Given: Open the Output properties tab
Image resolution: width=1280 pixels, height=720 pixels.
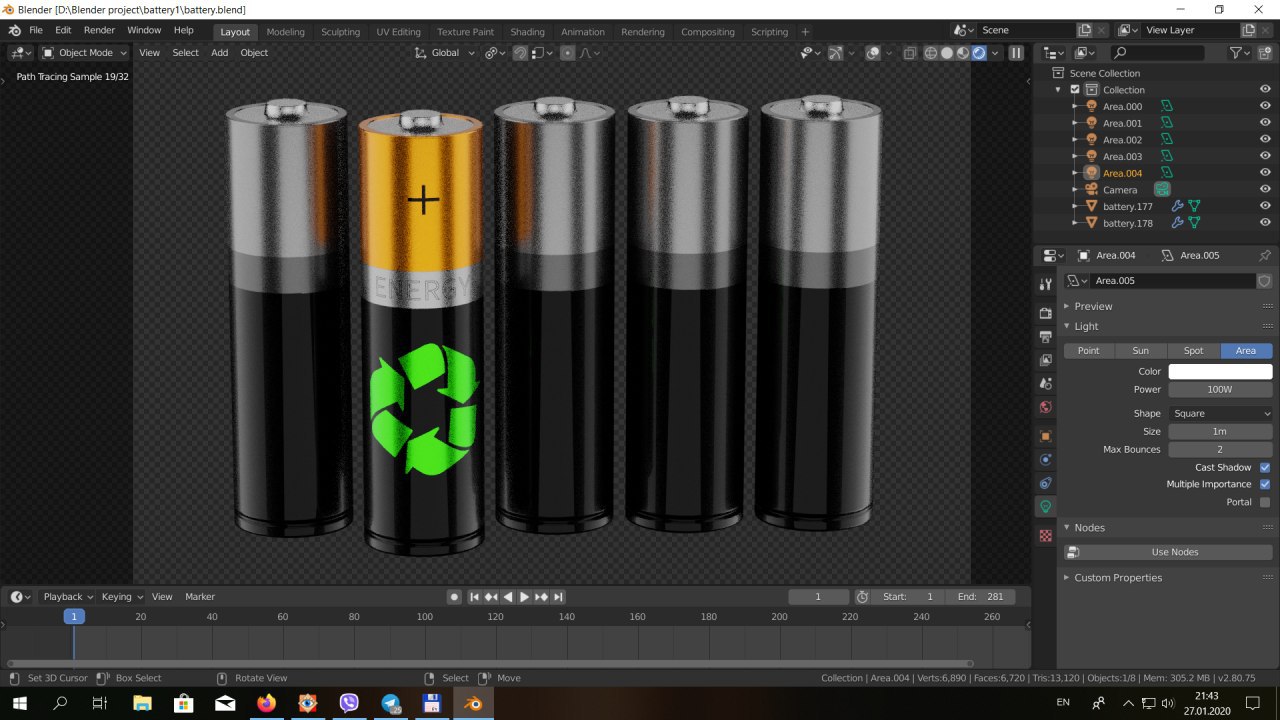Looking at the screenshot, I should 1045,337.
